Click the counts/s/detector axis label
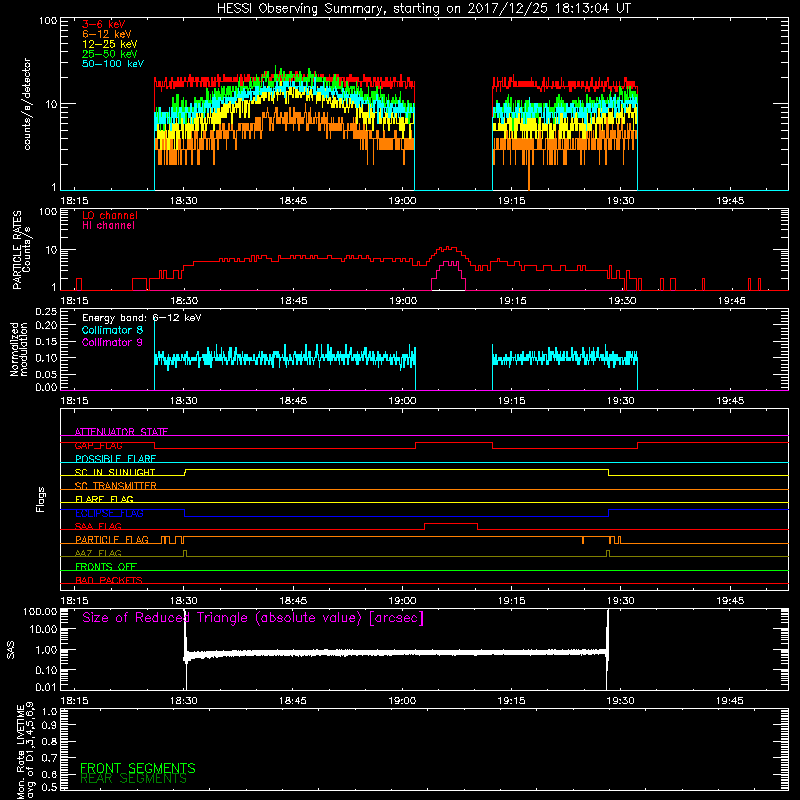 tap(27, 104)
